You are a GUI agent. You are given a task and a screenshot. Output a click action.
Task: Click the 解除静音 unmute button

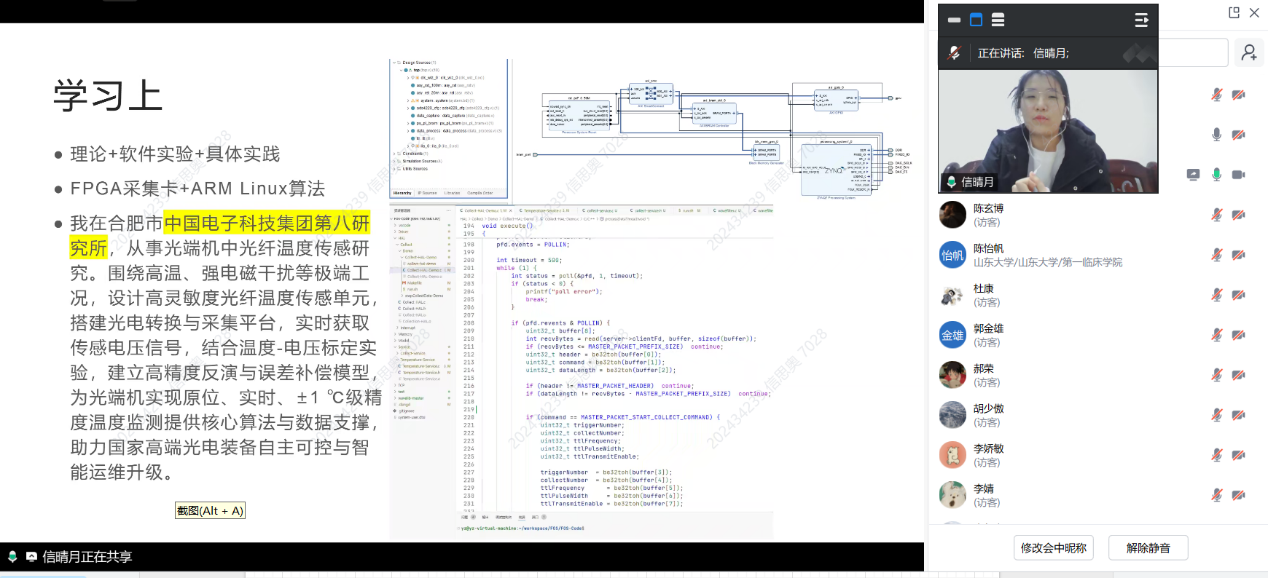[1147, 547]
